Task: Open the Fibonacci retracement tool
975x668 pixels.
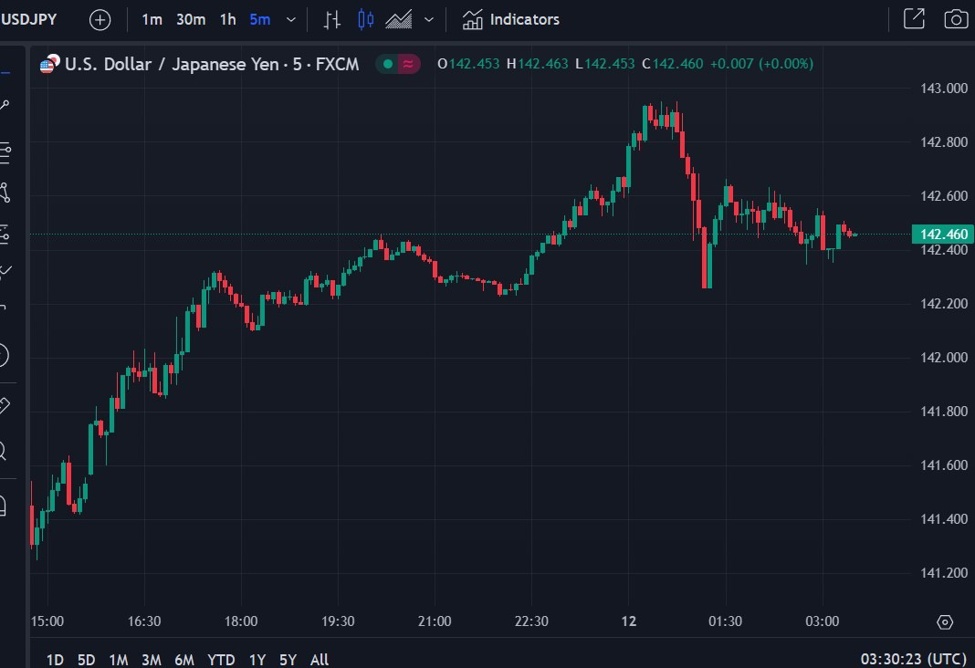Action: tap(10, 148)
